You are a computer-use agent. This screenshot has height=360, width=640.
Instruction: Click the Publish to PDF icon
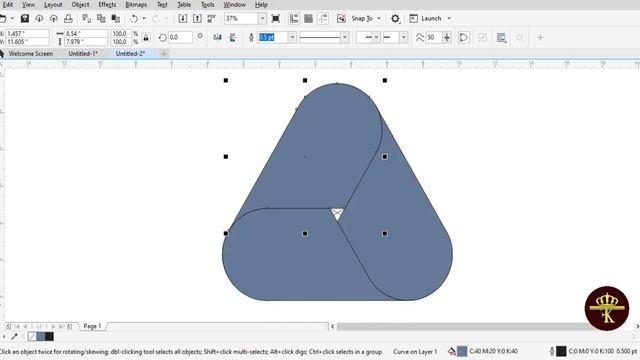tap(211, 18)
